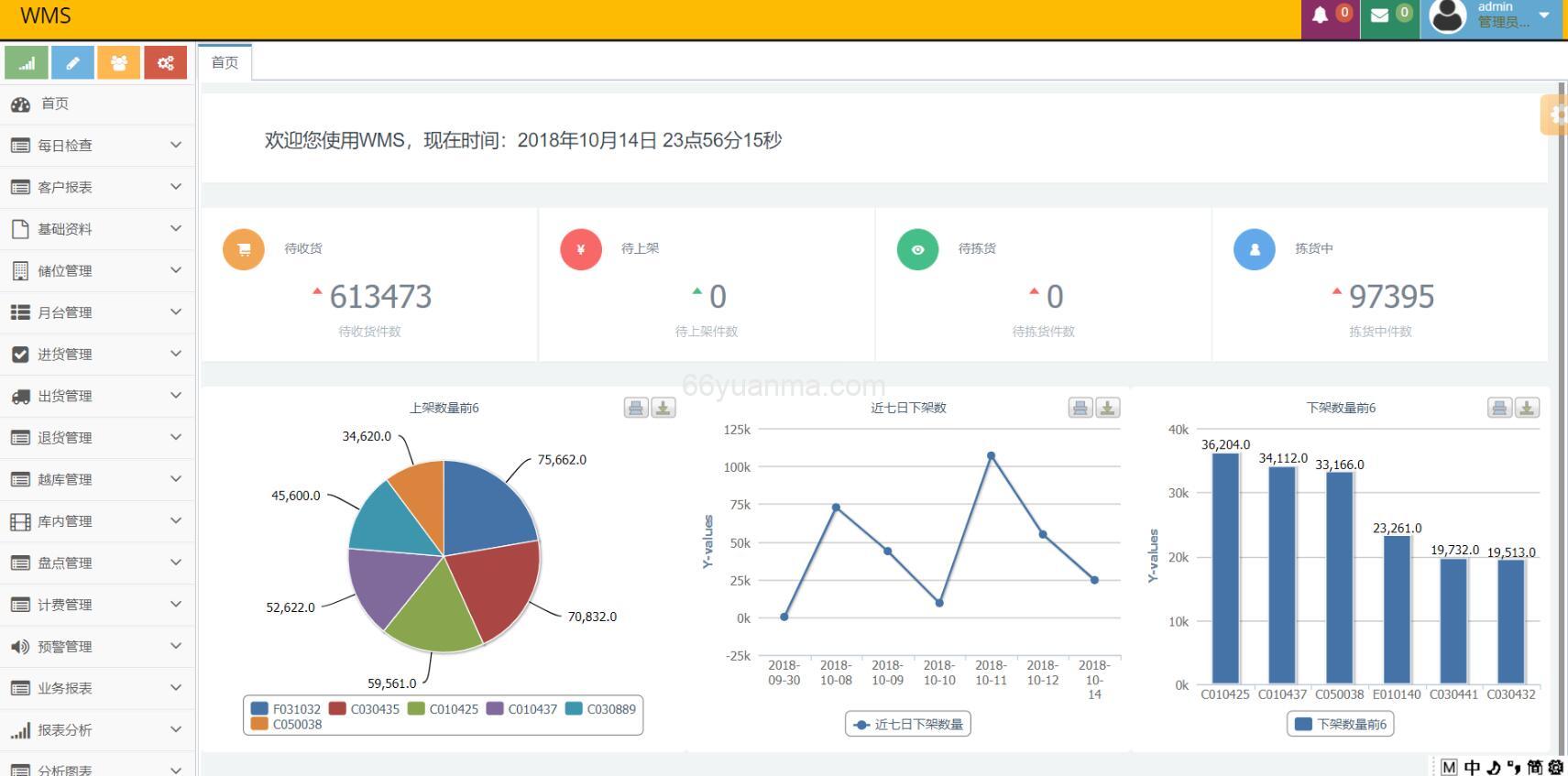1568x776 pixels.
Task: Click the C030435 red legend swatch
Action: point(337,709)
